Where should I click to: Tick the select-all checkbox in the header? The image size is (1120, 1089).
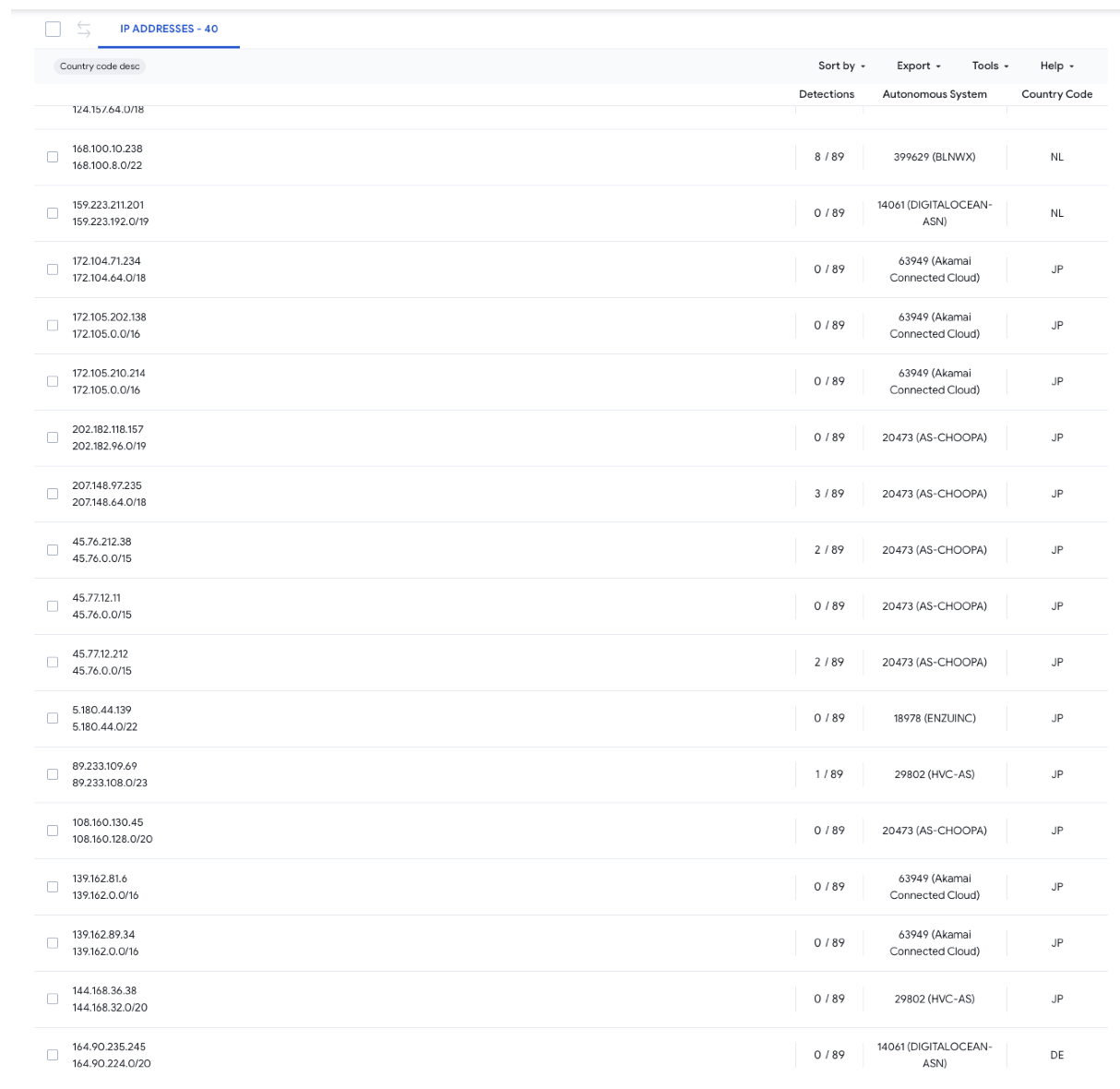click(x=54, y=30)
